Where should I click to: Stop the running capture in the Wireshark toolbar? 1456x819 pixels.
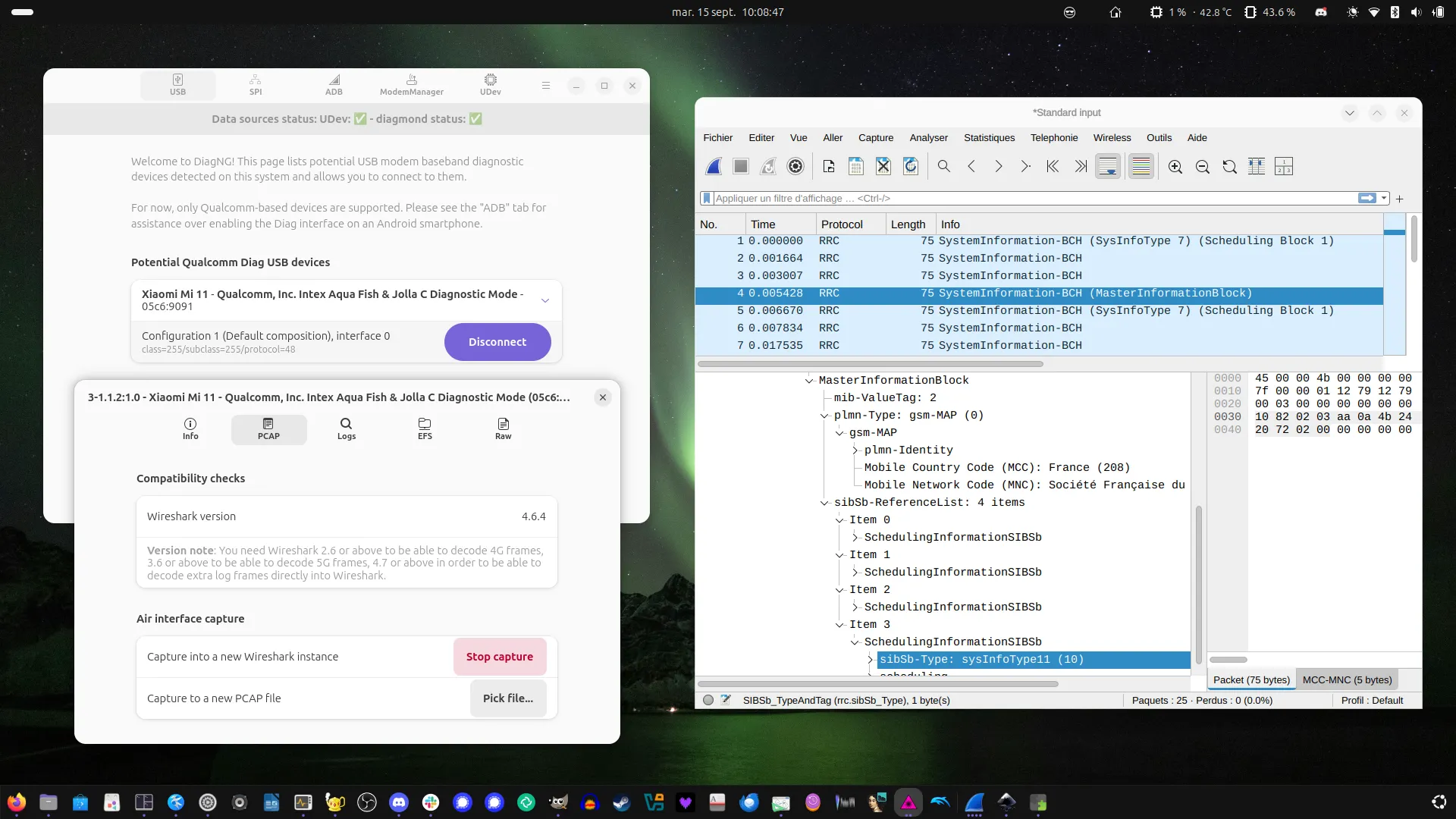point(741,166)
